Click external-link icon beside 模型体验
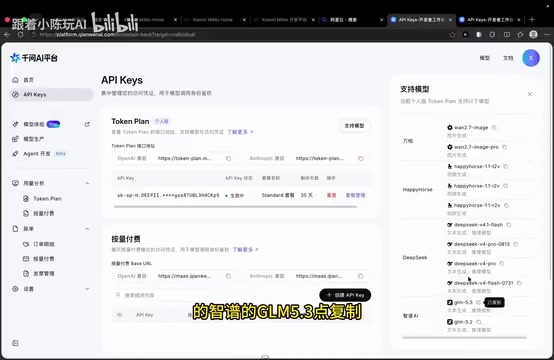The image size is (554, 360). coord(87,124)
